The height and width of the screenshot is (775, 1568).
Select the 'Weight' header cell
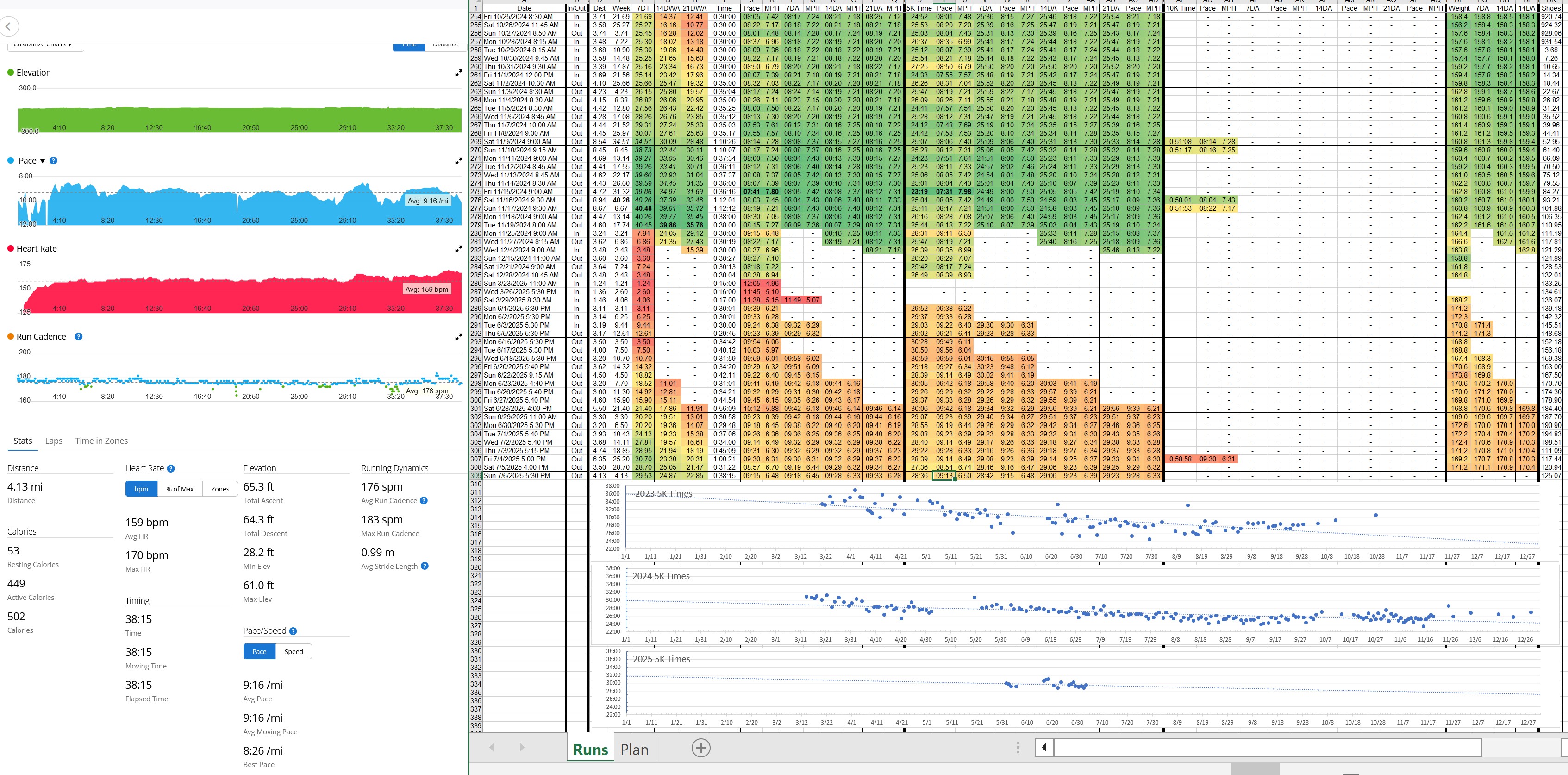pyautogui.click(x=1458, y=8)
